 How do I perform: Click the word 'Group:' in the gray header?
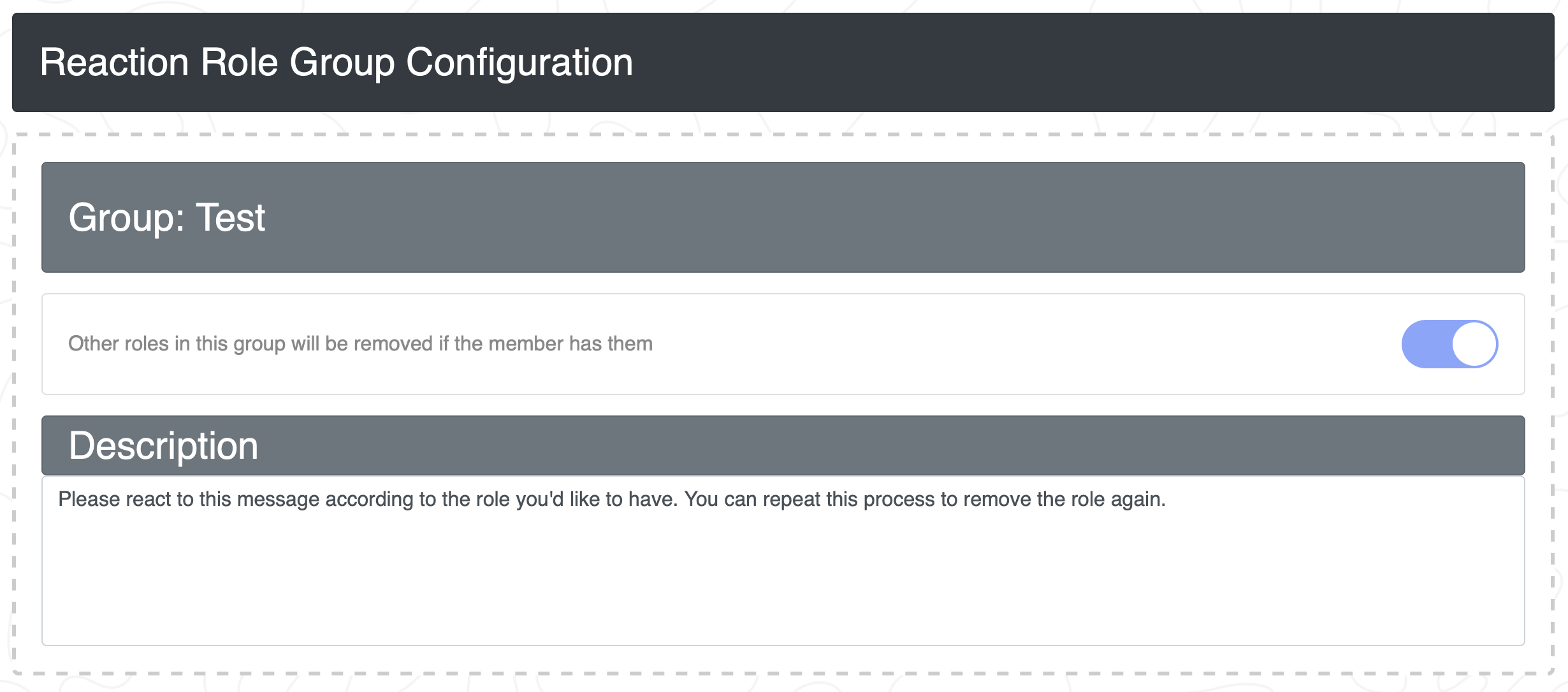pos(127,217)
